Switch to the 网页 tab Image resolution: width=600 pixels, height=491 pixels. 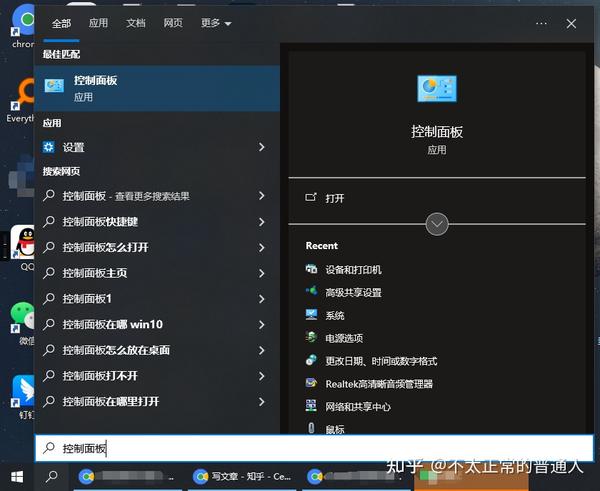(173, 23)
